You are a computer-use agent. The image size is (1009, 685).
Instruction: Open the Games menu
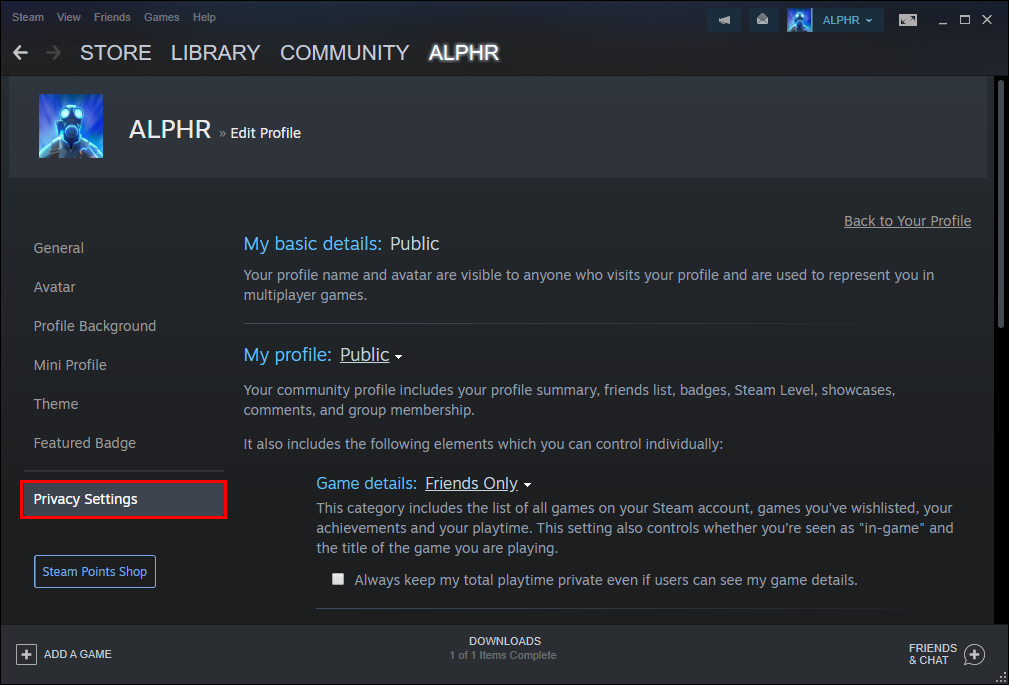click(162, 17)
